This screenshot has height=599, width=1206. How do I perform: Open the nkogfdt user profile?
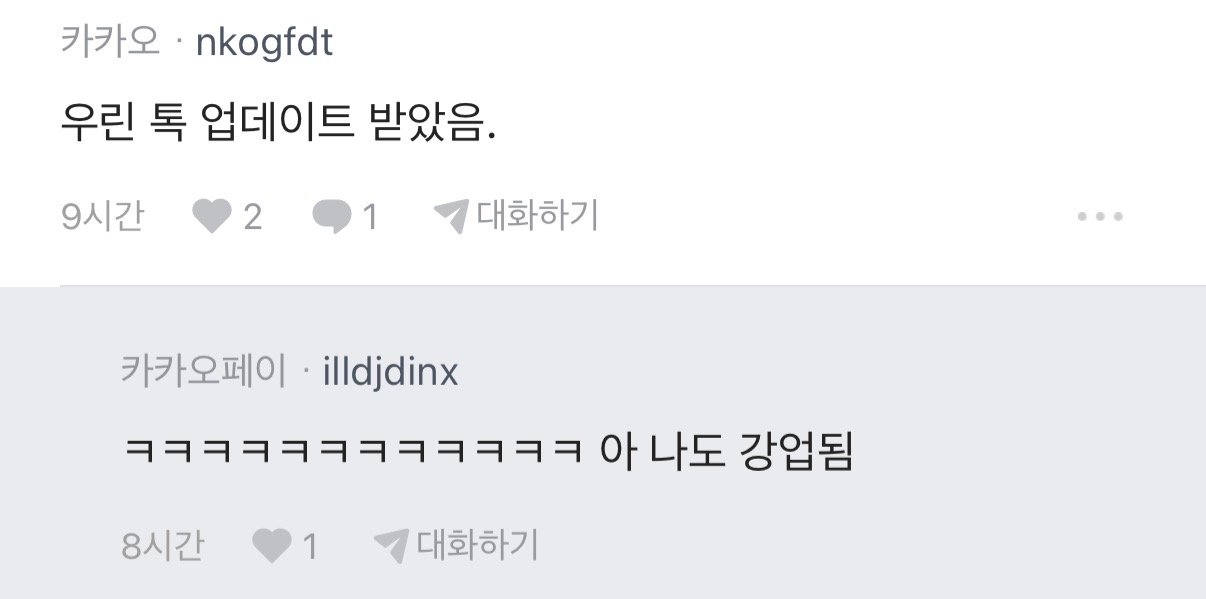coord(265,43)
